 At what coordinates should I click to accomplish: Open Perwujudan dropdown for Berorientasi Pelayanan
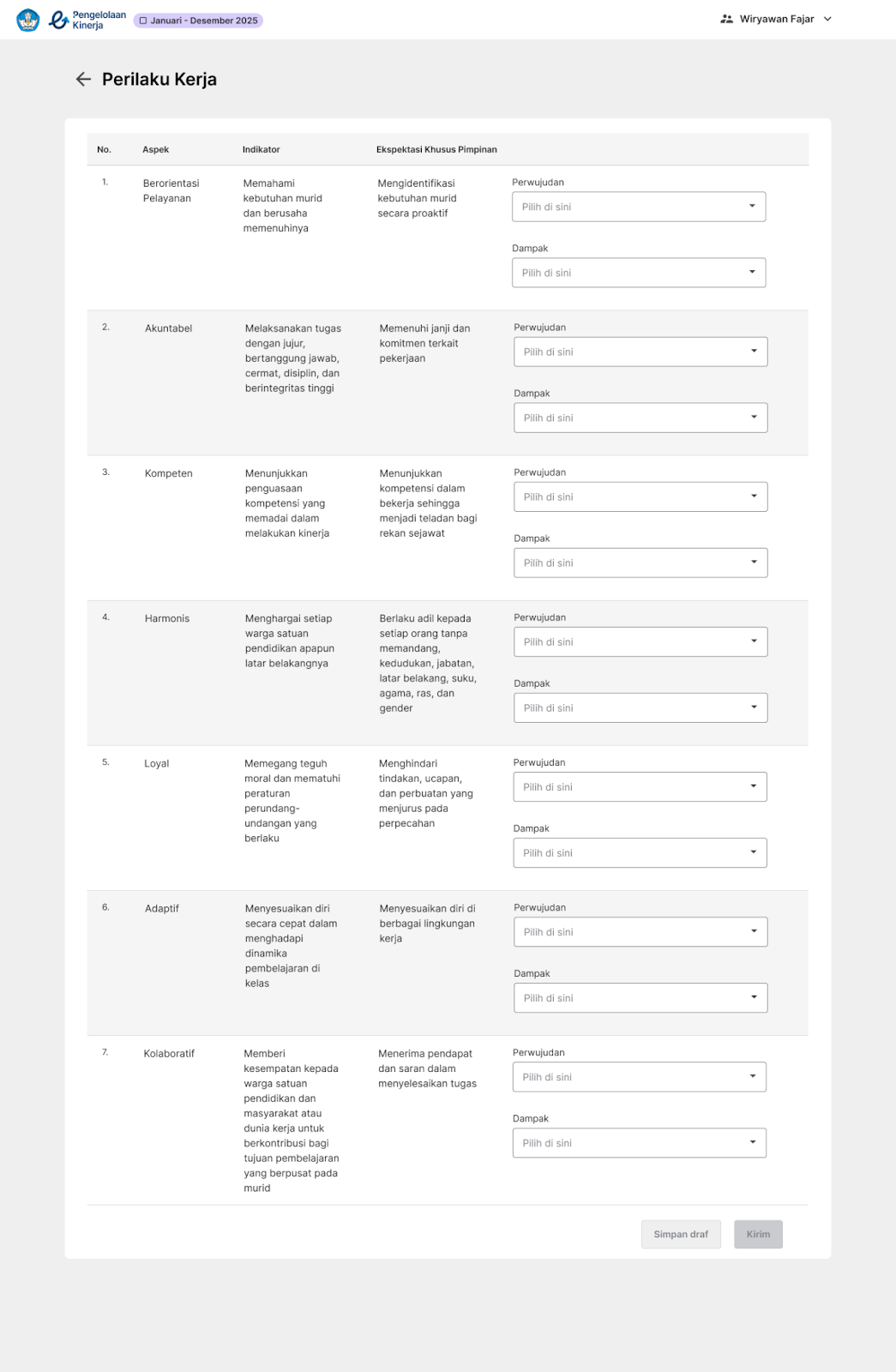(x=639, y=207)
